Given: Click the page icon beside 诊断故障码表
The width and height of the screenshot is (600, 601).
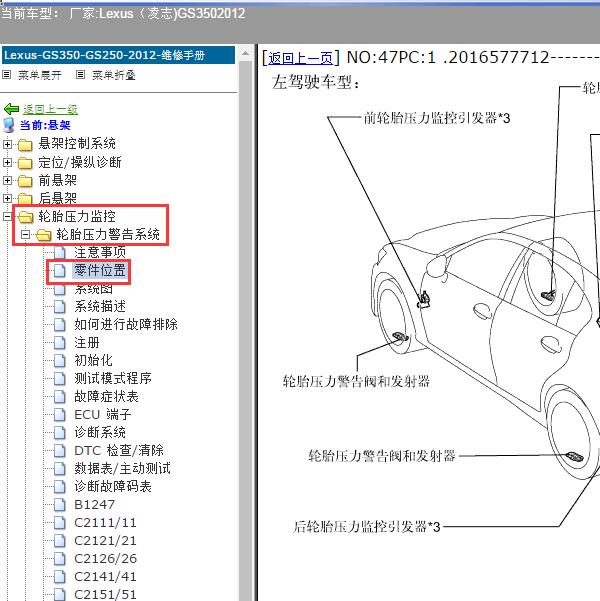Looking at the screenshot, I should (59, 487).
